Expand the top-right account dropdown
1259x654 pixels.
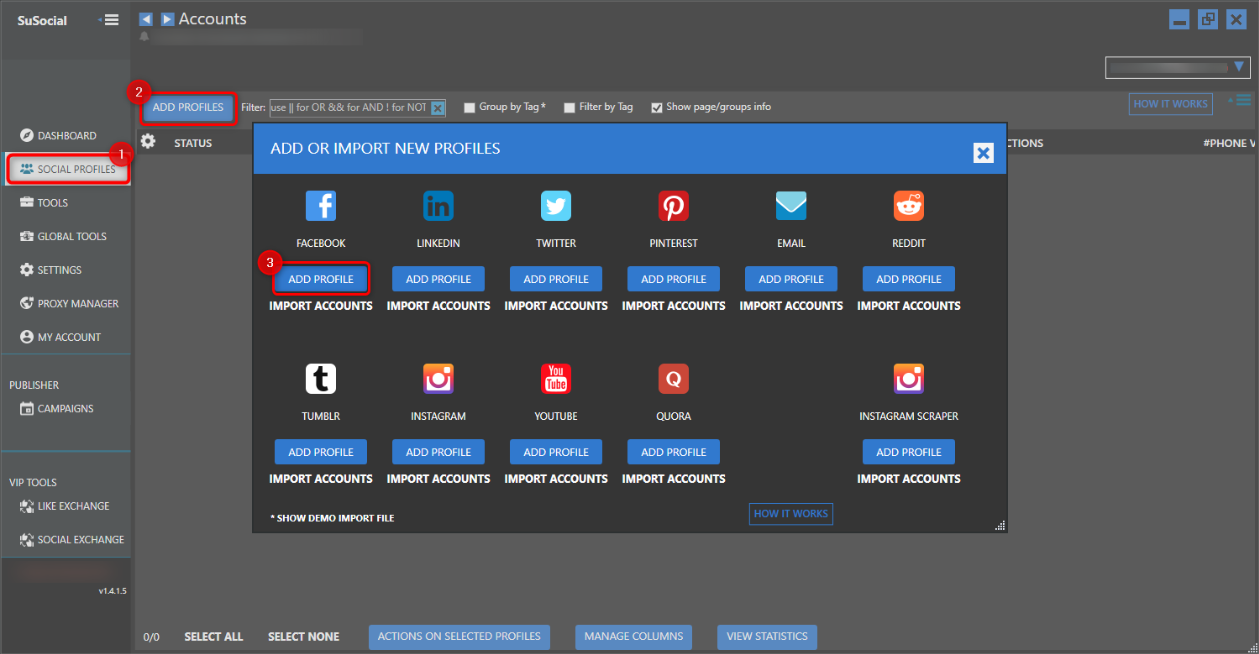[x=1178, y=67]
